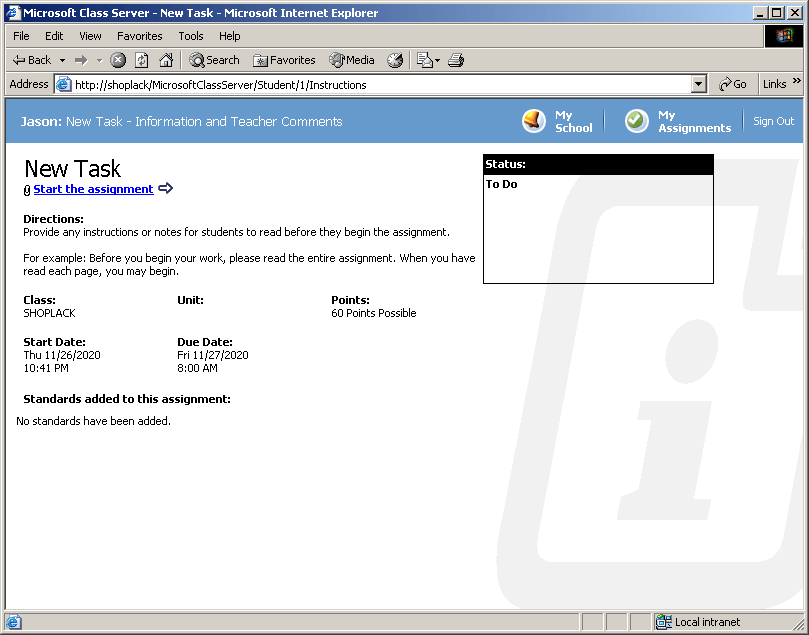This screenshot has width=809, height=635.
Task: Click the arrow beside Start the assignment
Action: (166, 189)
